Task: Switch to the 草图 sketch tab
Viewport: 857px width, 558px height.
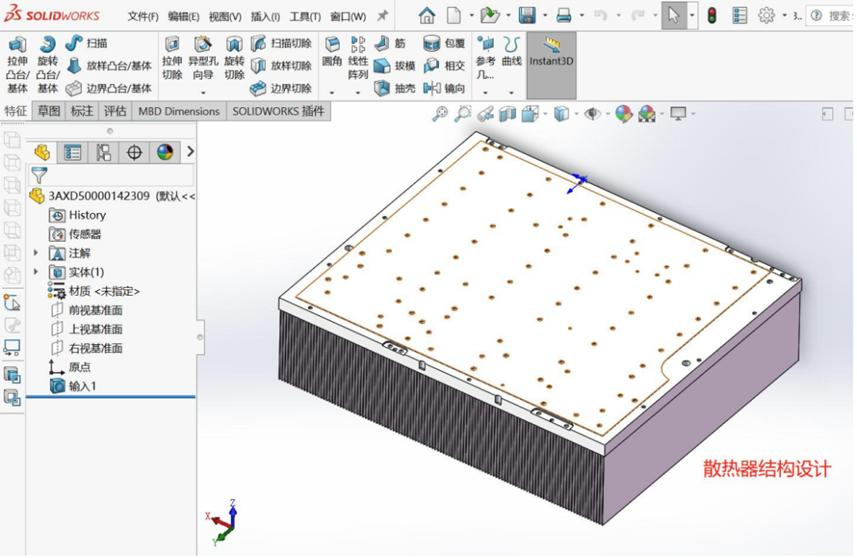Action: pos(49,111)
